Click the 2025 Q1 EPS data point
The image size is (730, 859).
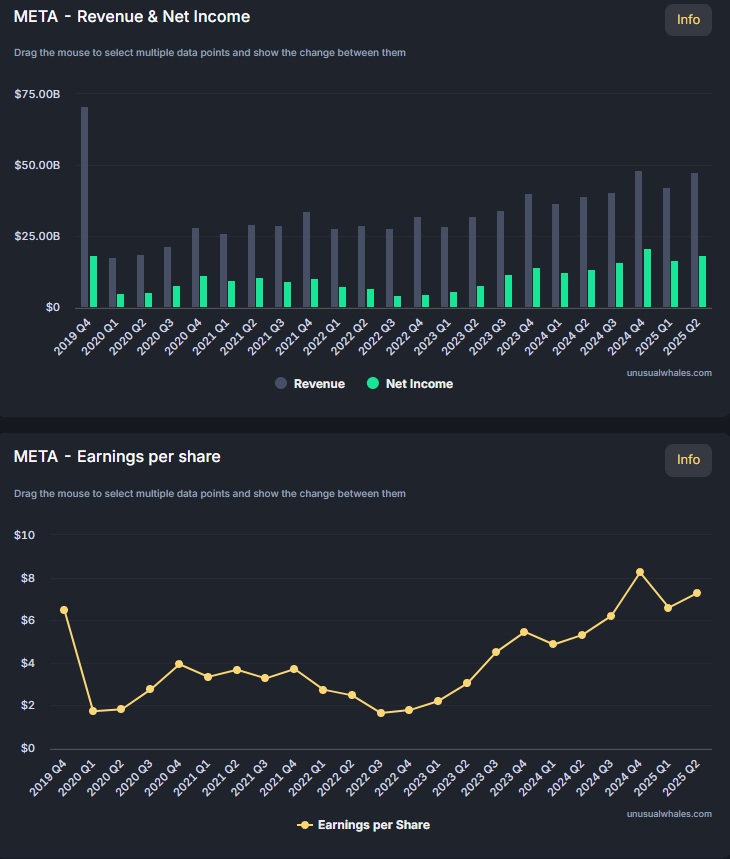point(668,608)
